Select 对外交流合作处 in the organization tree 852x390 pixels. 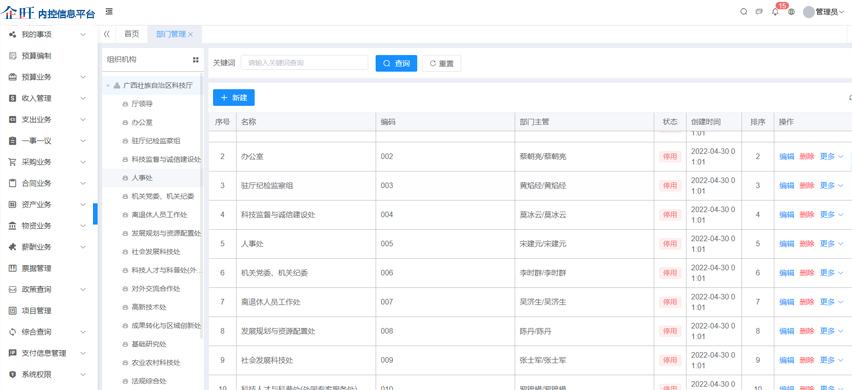155,288
